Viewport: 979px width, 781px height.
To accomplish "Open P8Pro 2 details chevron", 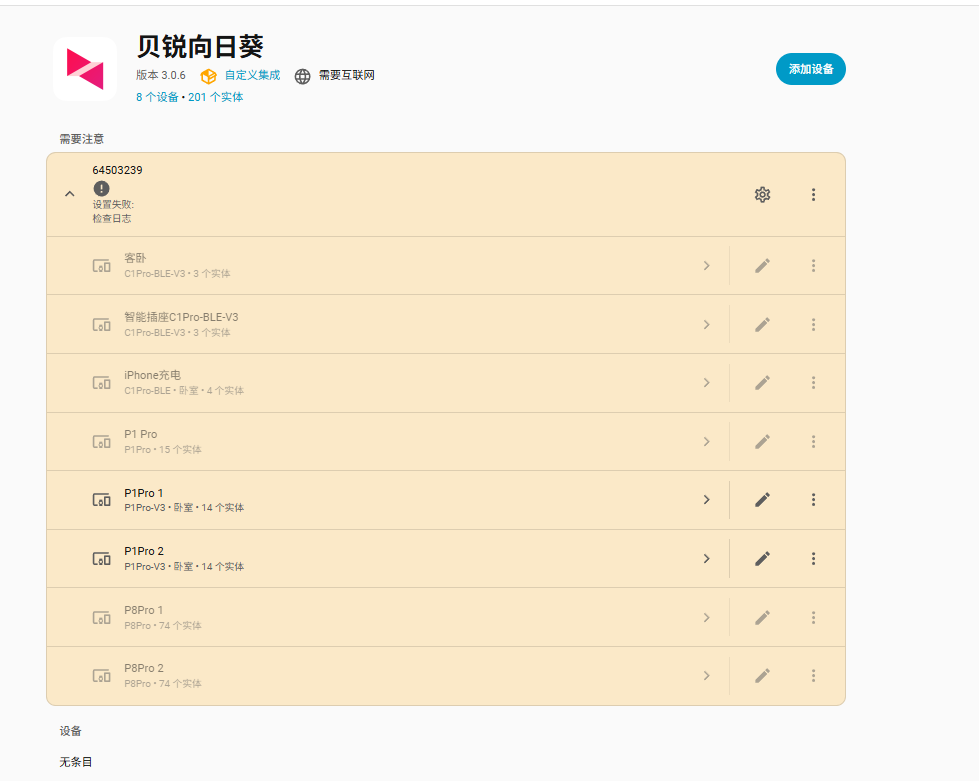I will 706,675.
